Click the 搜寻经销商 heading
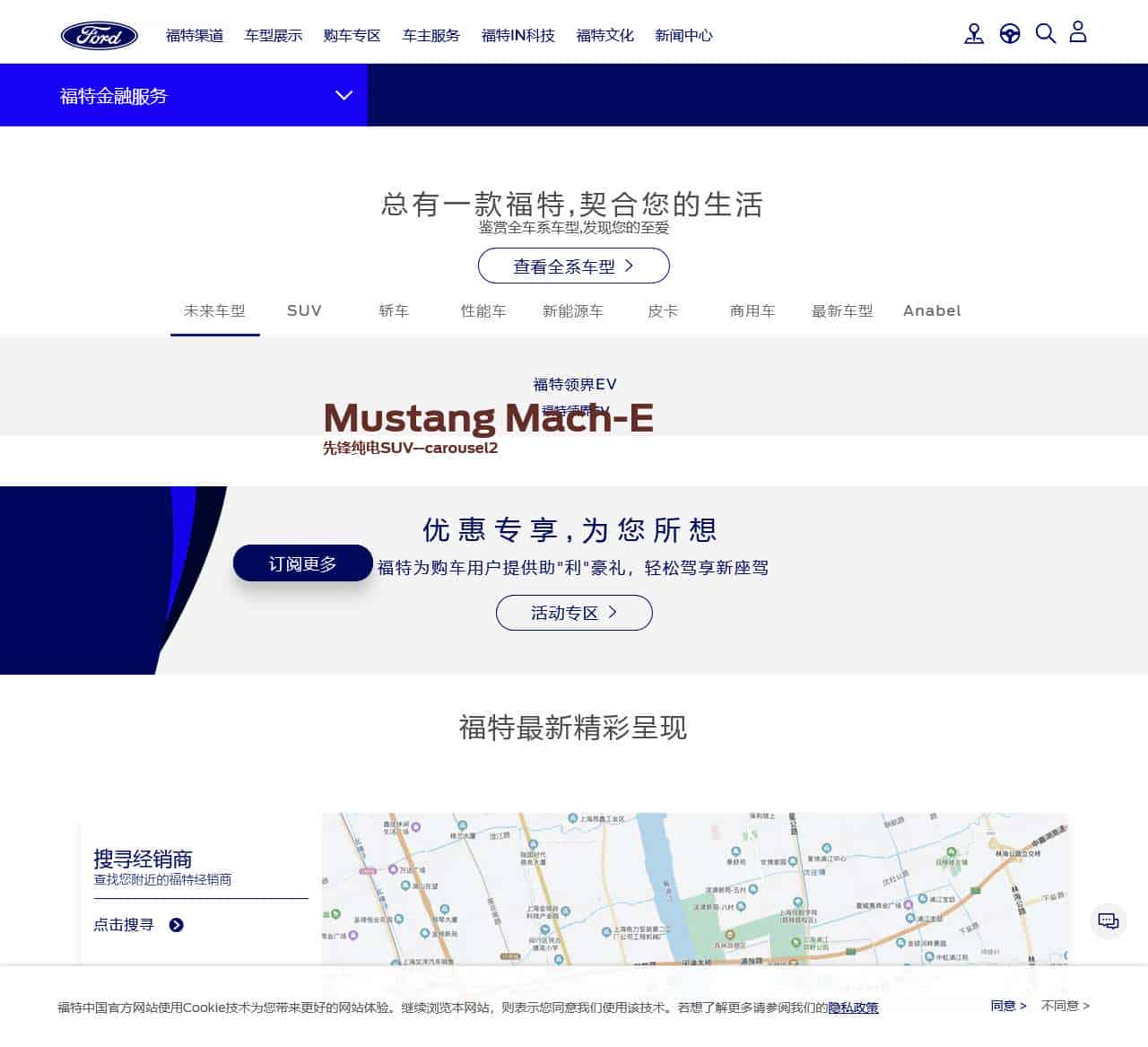Screen dimensions: 1148x1047 (143, 858)
